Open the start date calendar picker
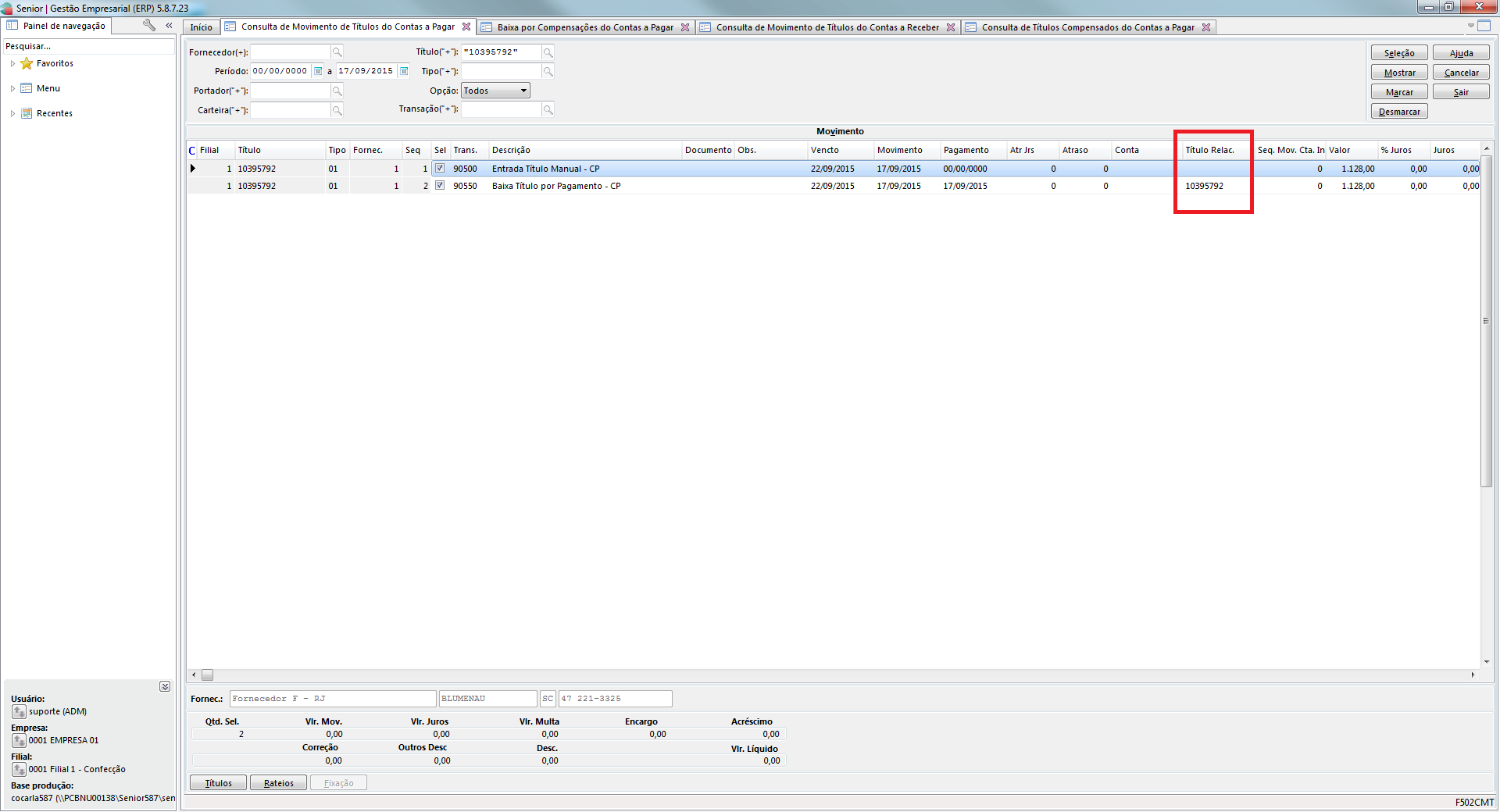1500x812 pixels. tap(318, 71)
